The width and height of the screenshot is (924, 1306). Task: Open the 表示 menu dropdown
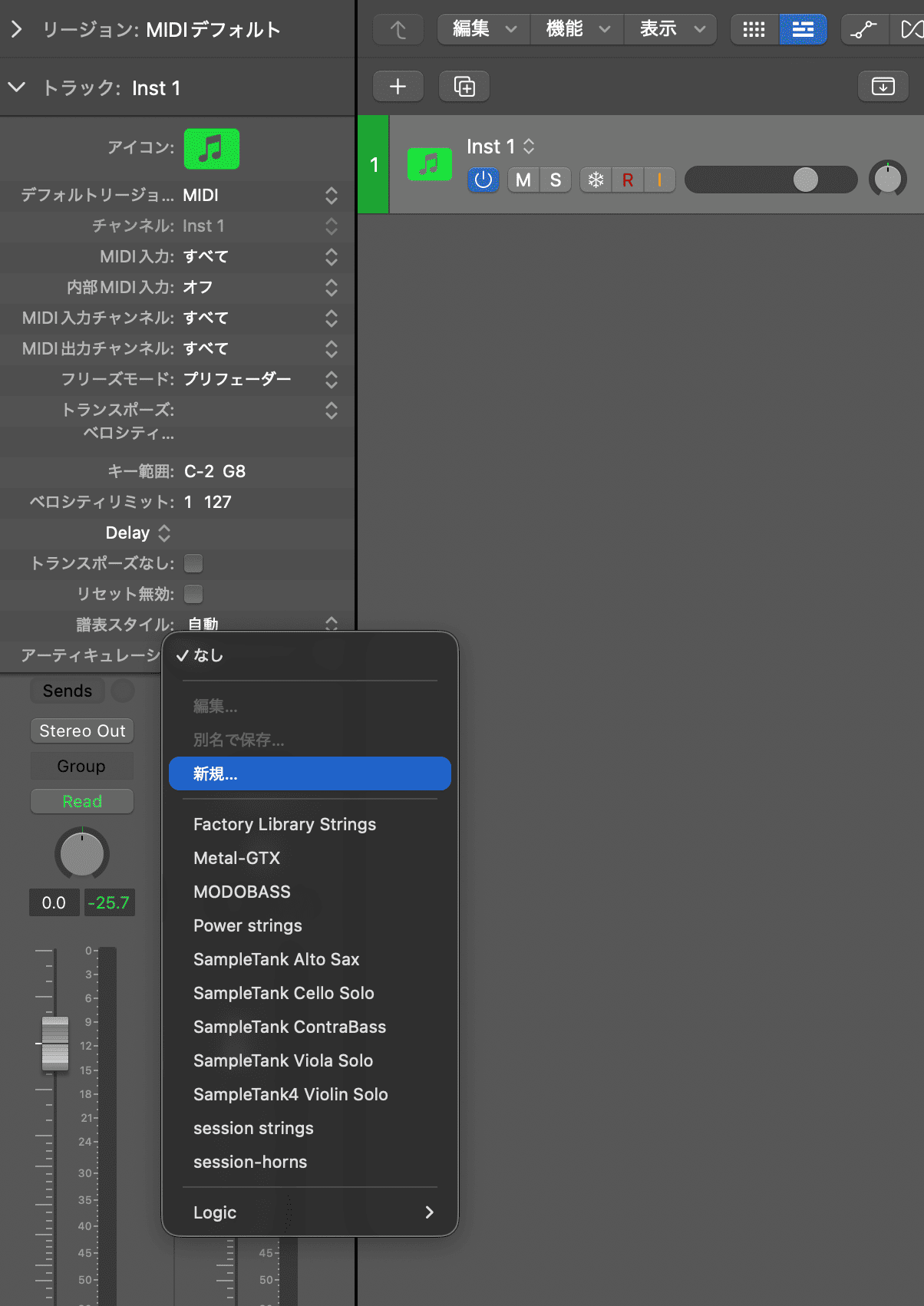point(672,29)
